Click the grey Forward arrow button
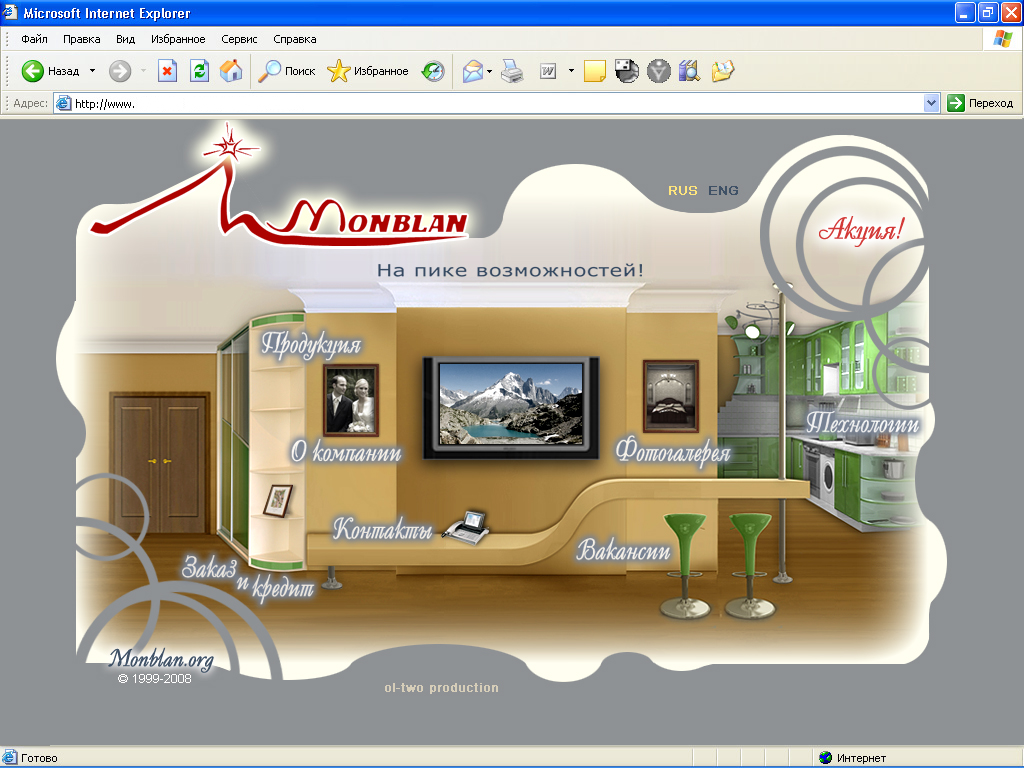The image size is (1024, 768). 120,71
